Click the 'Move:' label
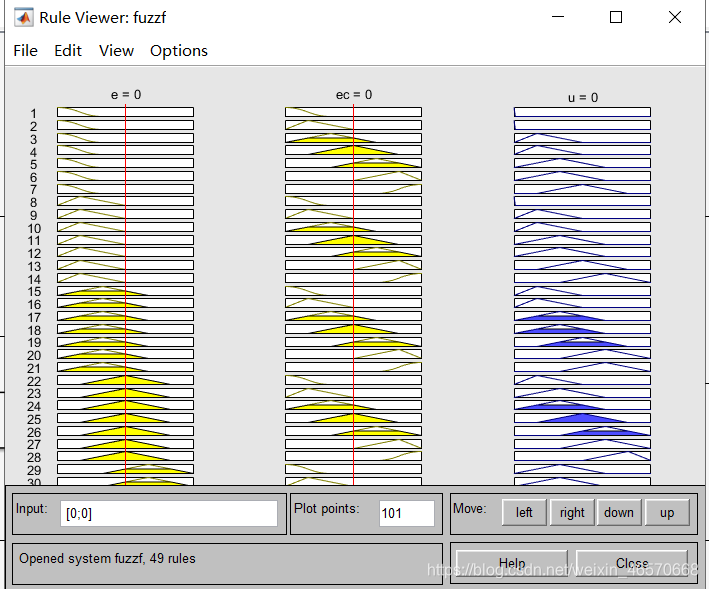Screen dimensions: 709x589 click(470, 509)
